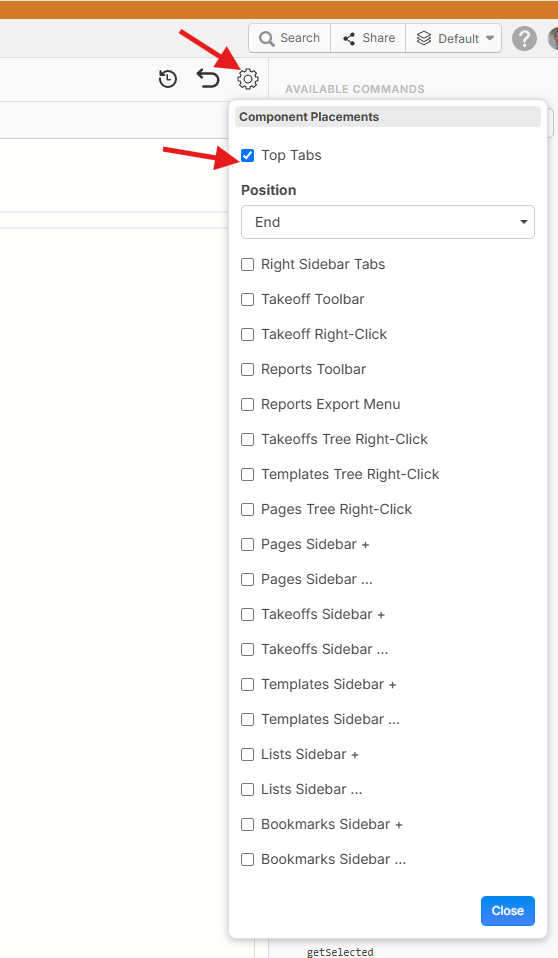
Task: Click the undo arrow icon
Action: click(x=208, y=78)
